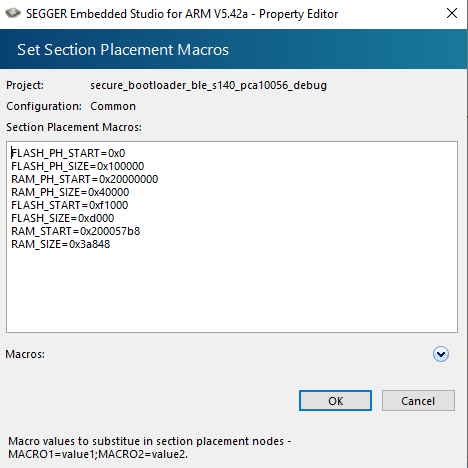
Task: Click the RAM_START=0x200057b8 line
Action: [x=76, y=231]
